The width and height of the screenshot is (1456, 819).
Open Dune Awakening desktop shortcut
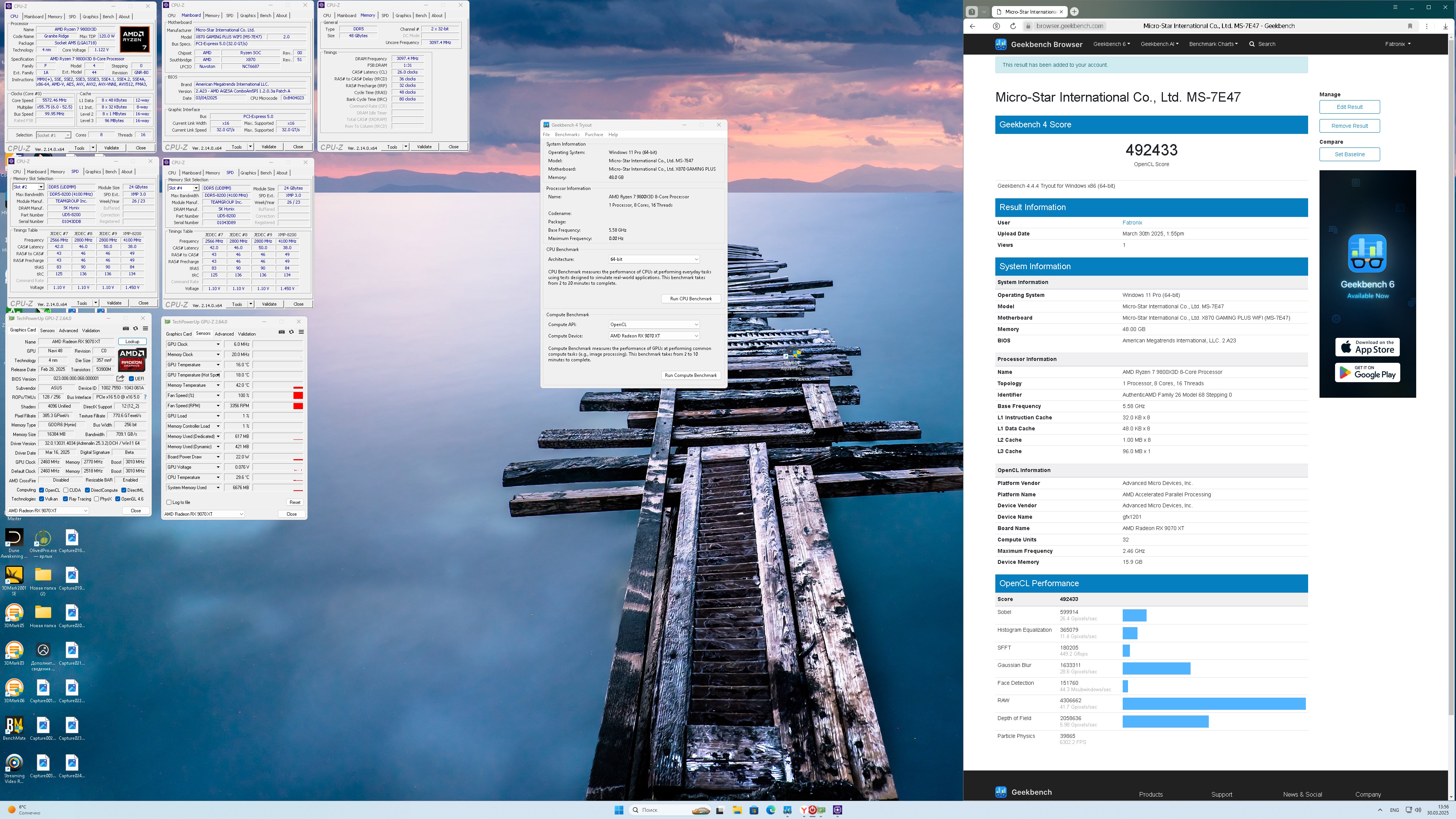[14, 543]
